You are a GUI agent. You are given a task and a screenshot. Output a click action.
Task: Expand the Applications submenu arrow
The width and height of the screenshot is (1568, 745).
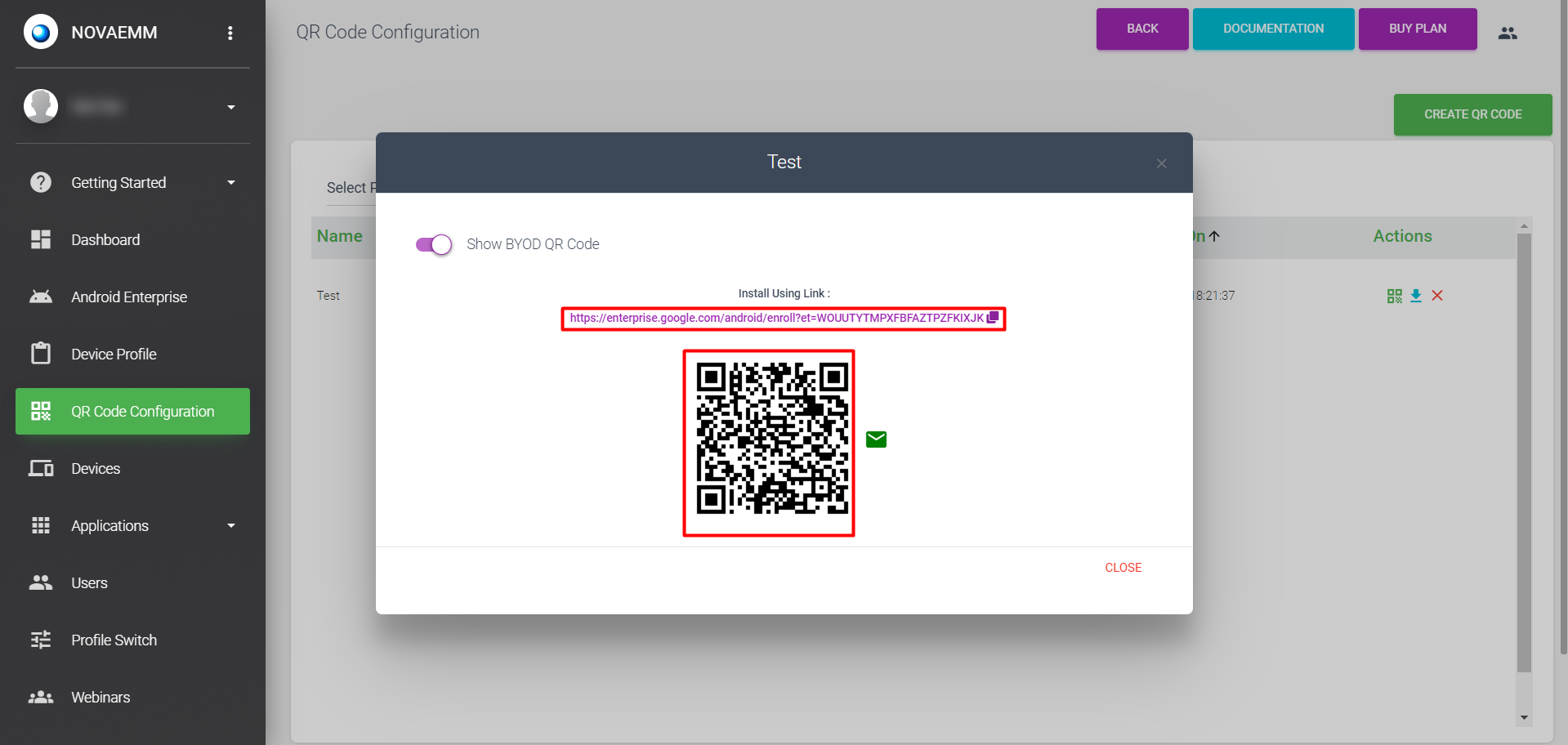[231, 526]
